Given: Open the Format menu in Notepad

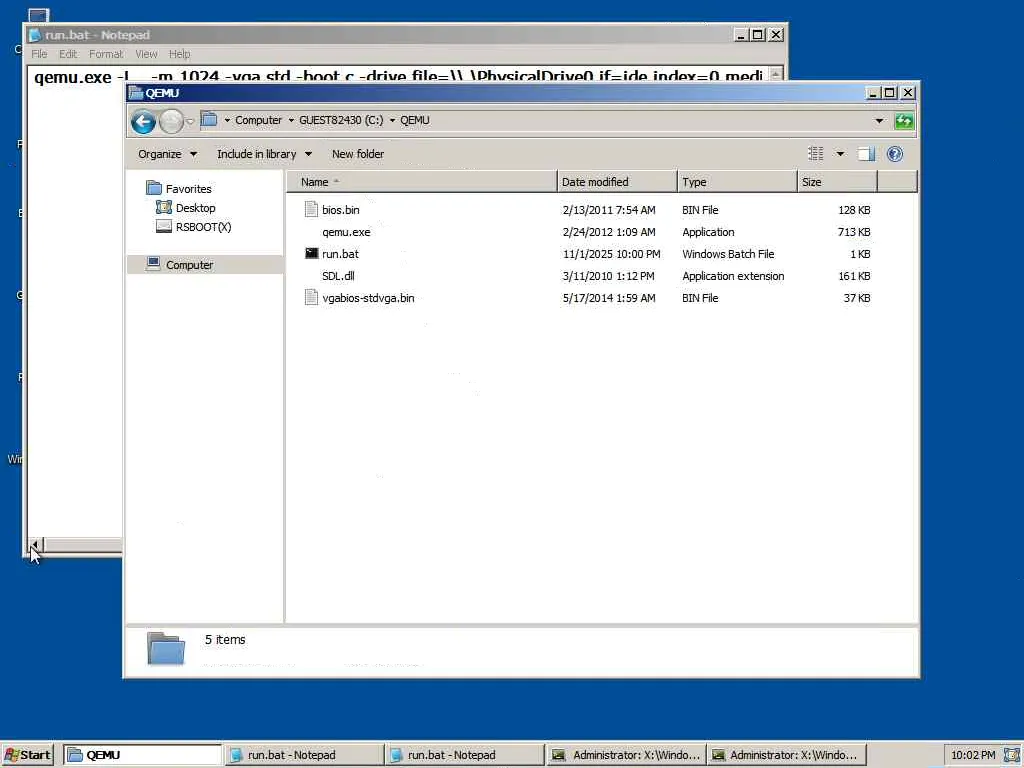Looking at the screenshot, I should (x=106, y=54).
